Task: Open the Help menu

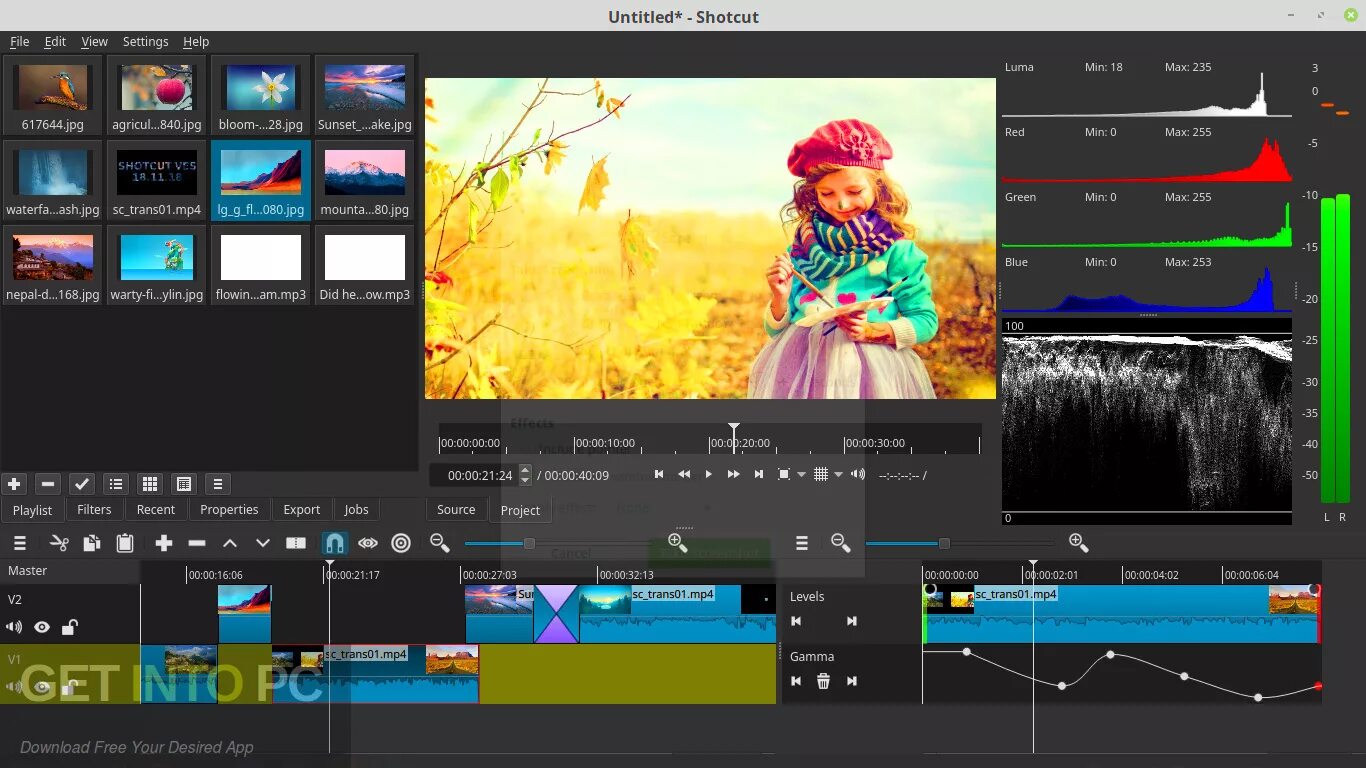Action: 196,41
